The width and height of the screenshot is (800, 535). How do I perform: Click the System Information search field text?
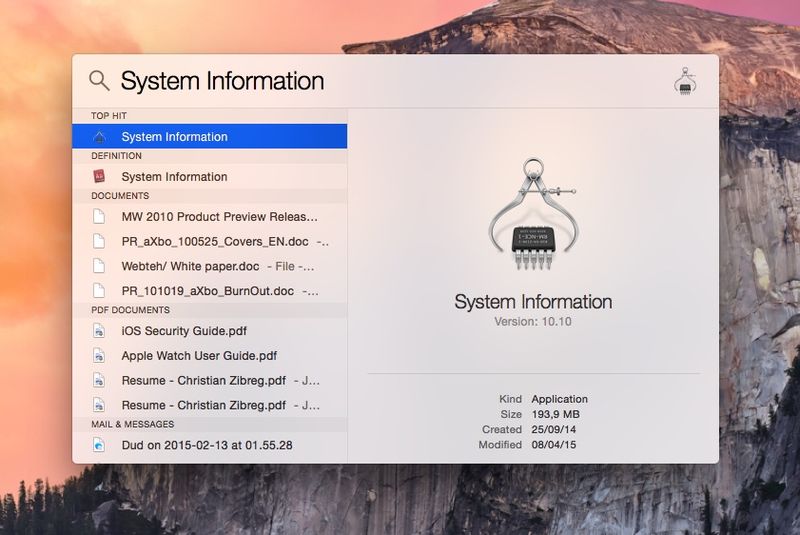click(x=222, y=81)
